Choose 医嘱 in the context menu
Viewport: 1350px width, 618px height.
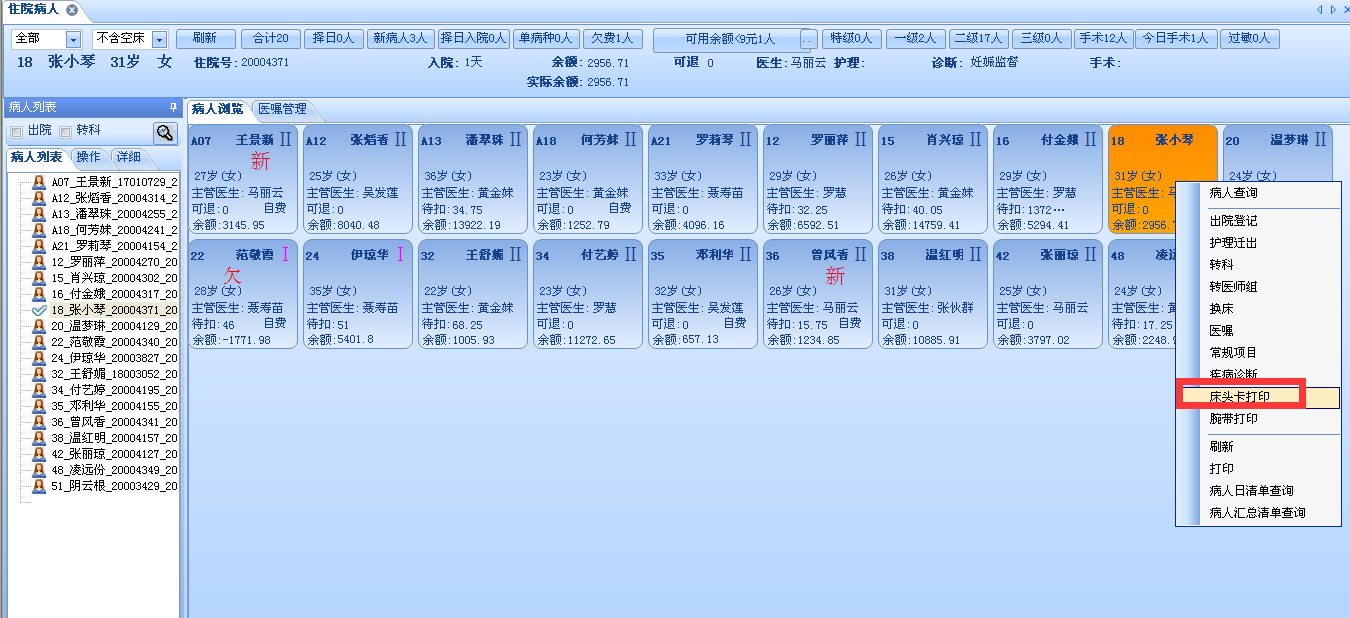[x=1258, y=331]
